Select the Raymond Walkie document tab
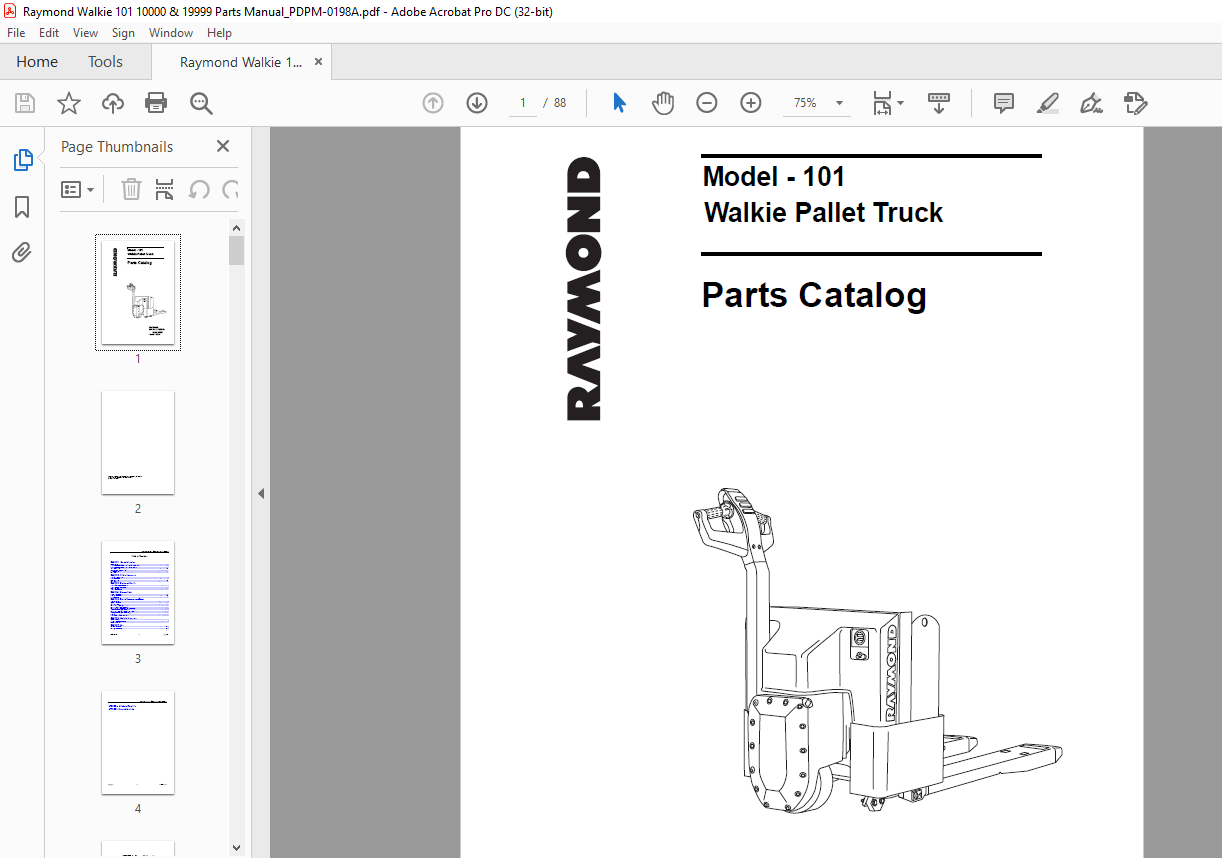The height and width of the screenshot is (858, 1222). [x=240, y=62]
